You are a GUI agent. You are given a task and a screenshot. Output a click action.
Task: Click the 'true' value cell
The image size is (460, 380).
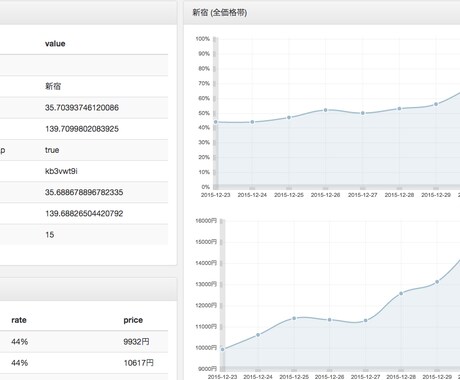click(52, 150)
